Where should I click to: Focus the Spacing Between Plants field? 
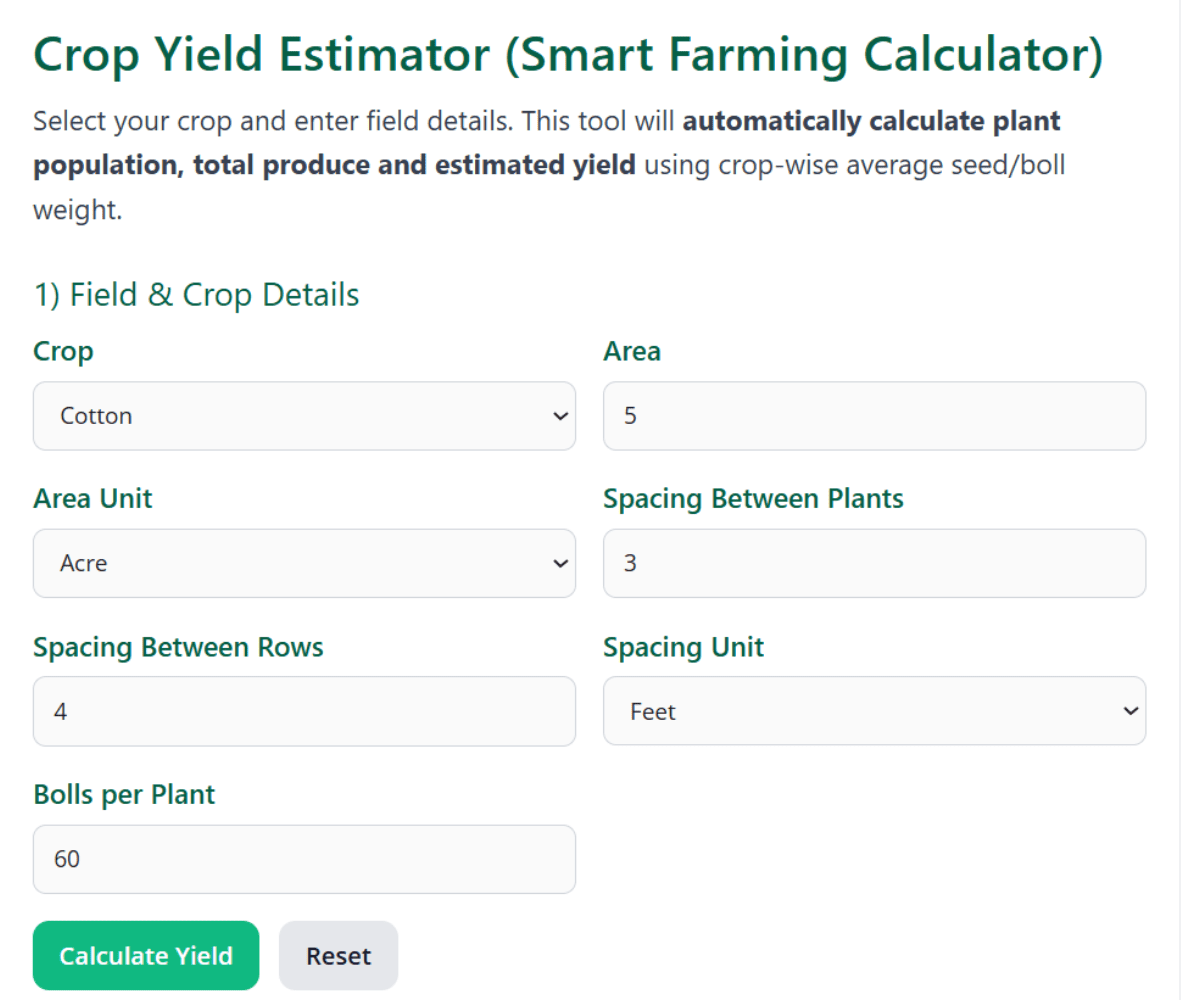click(874, 563)
